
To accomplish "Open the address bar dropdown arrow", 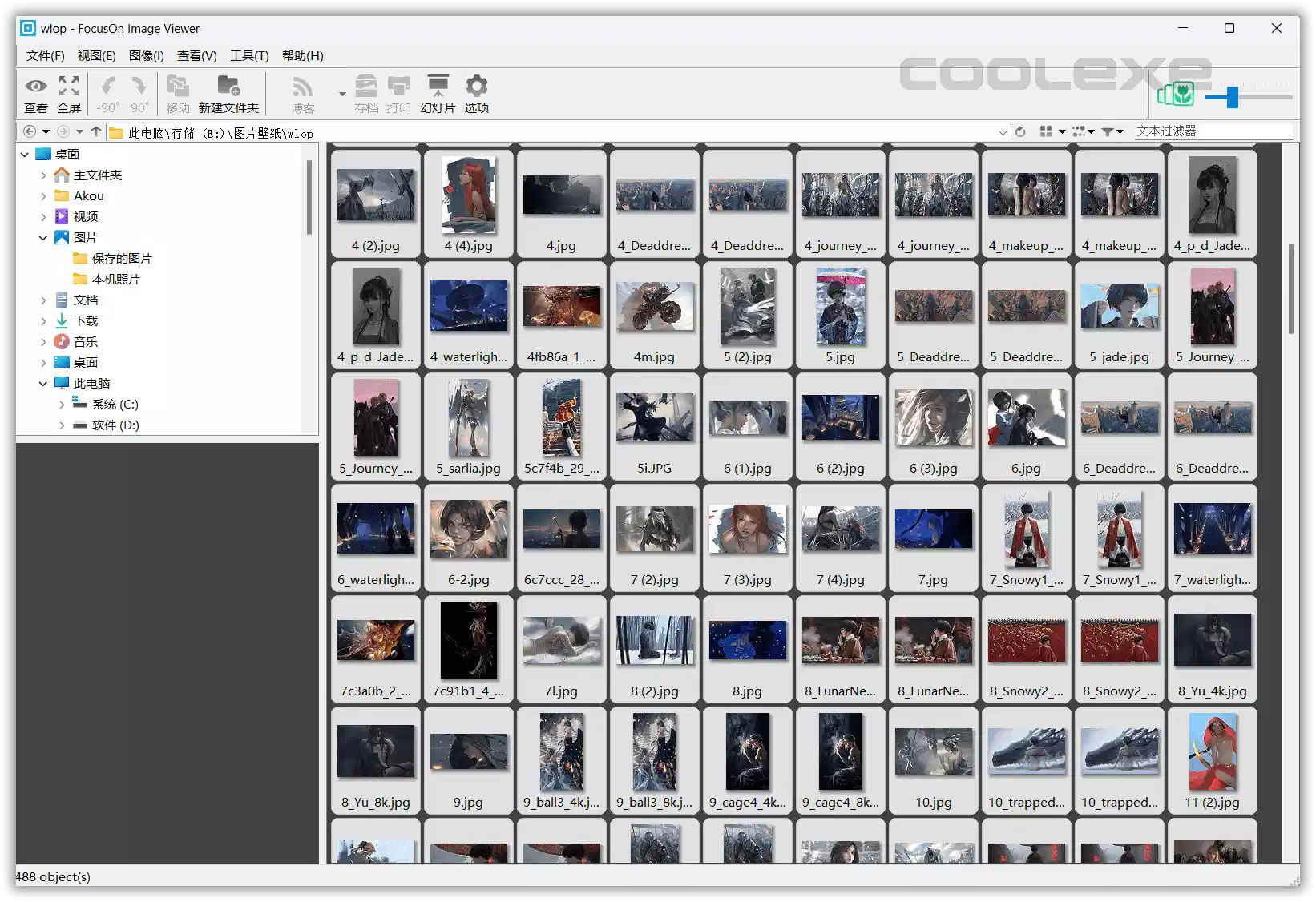I will pyautogui.click(x=1003, y=131).
